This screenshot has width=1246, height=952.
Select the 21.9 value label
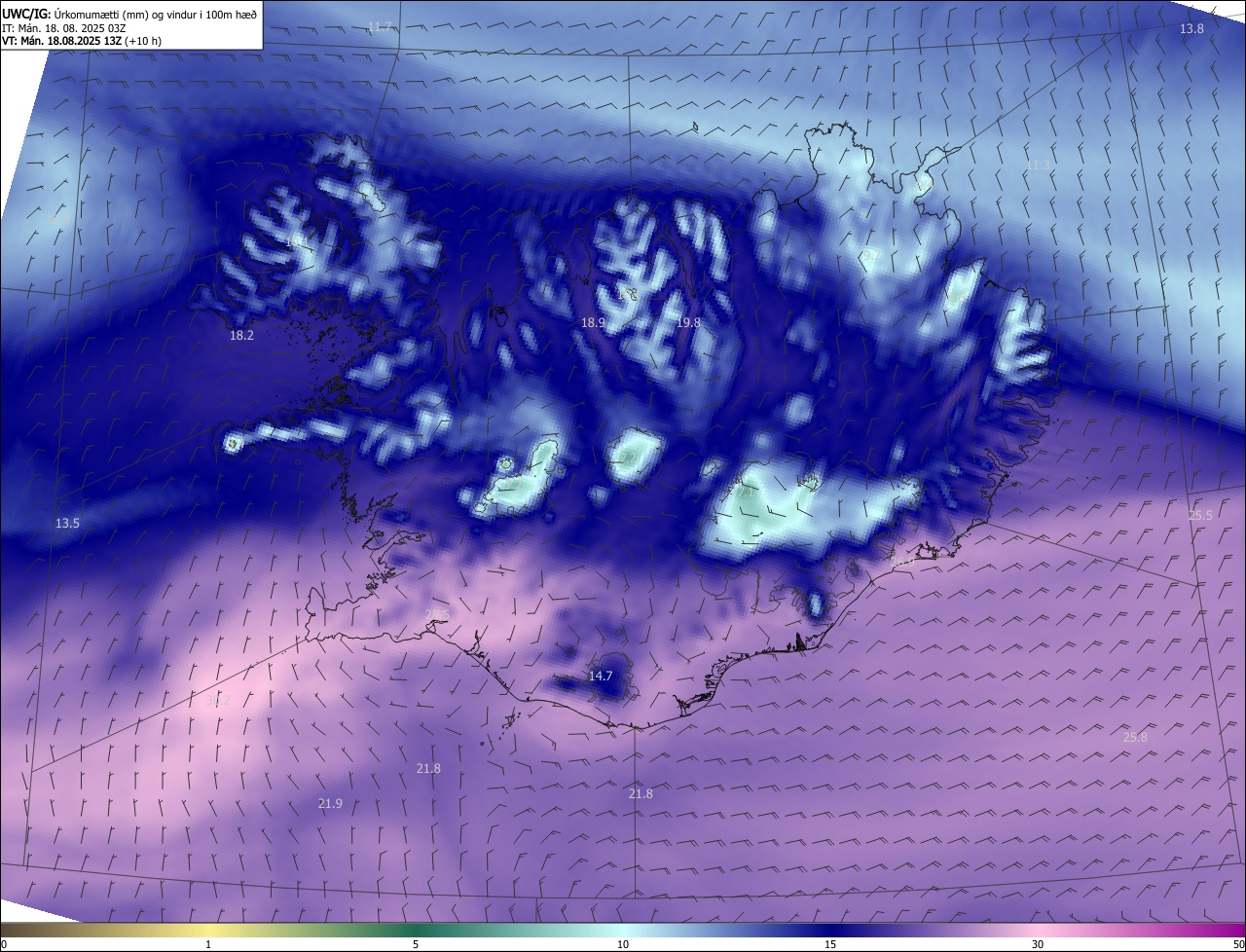330,804
